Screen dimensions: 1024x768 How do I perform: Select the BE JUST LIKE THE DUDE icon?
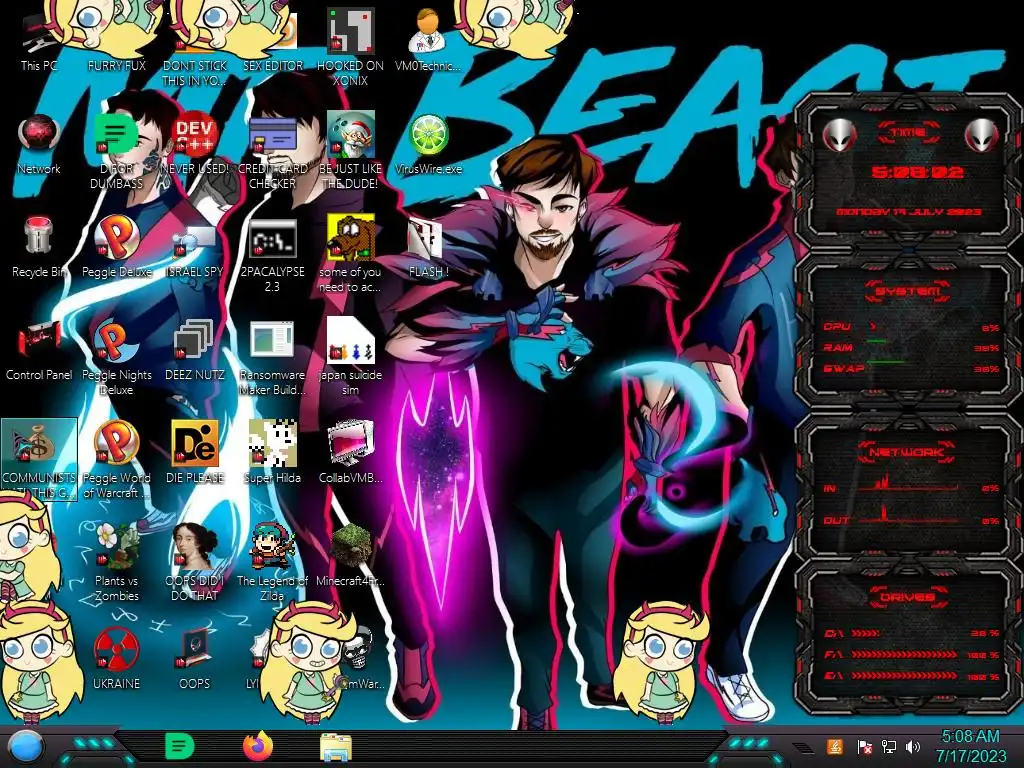tap(351, 150)
